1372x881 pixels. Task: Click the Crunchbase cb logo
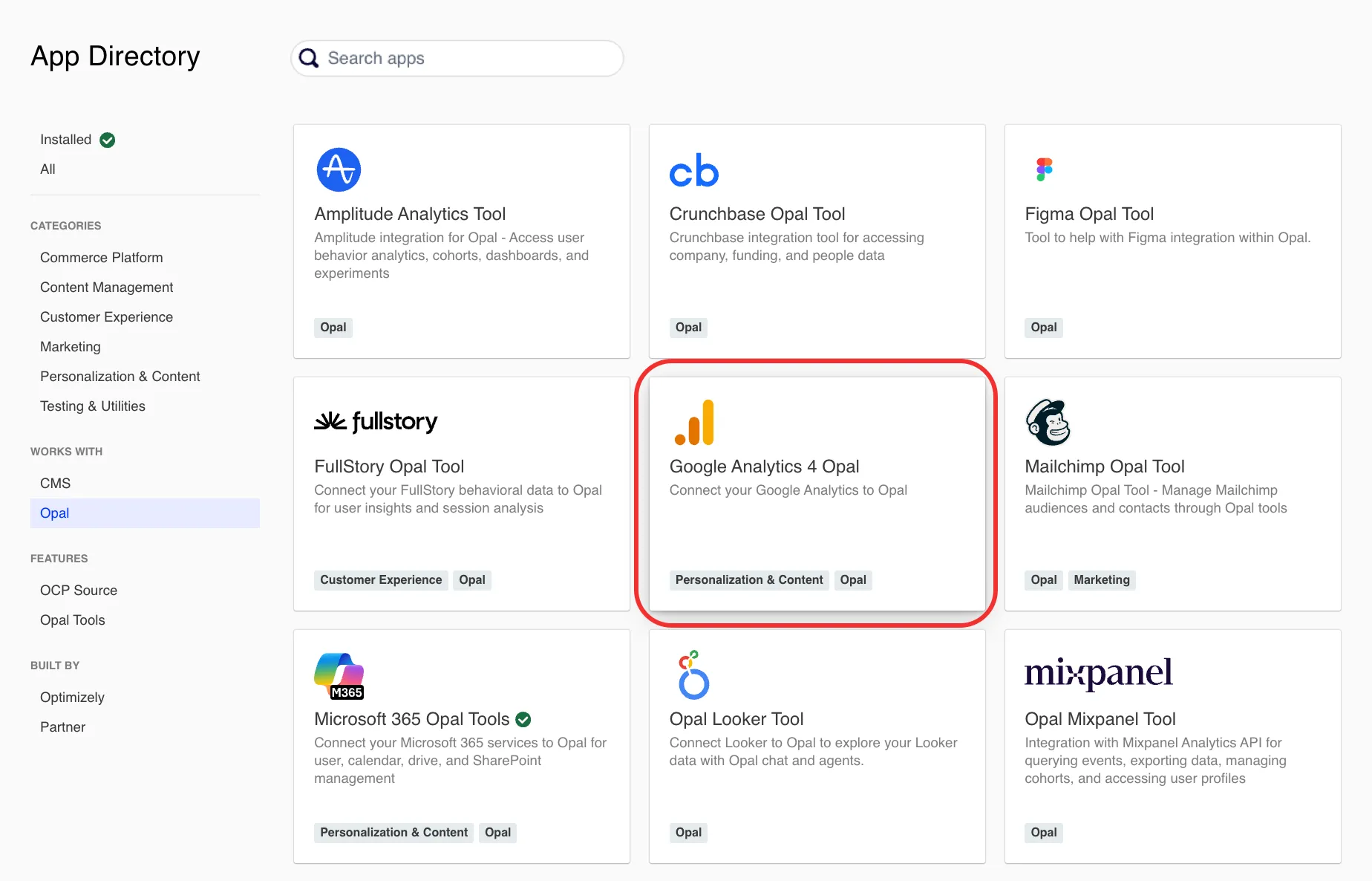coord(694,170)
